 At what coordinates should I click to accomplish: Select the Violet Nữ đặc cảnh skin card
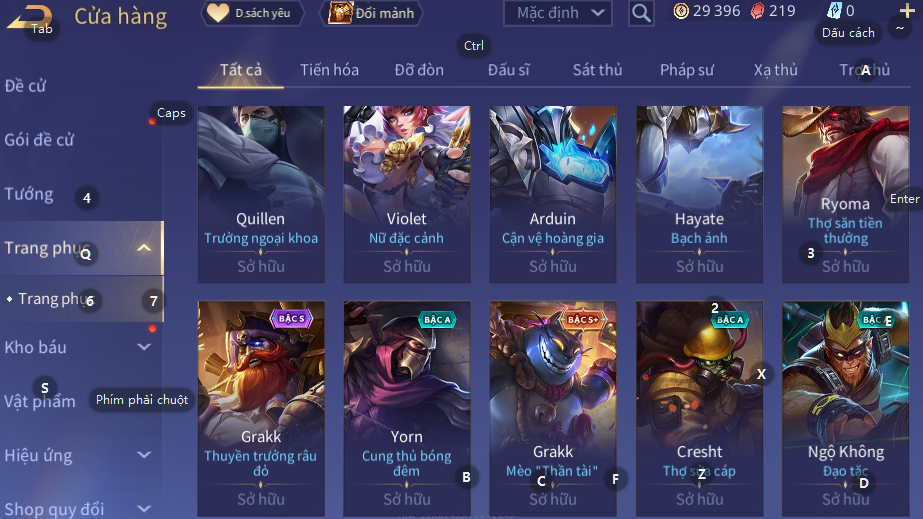tap(407, 194)
